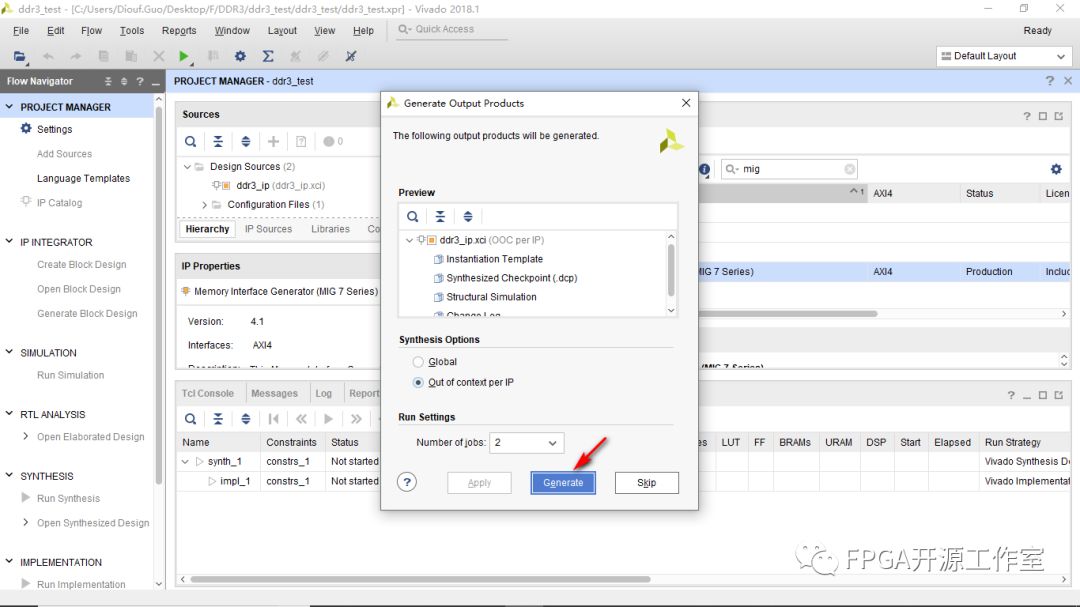The width and height of the screenshot is (1080, 607).
Task: Click search icon in Sources panel
Action: pos(191,142)
